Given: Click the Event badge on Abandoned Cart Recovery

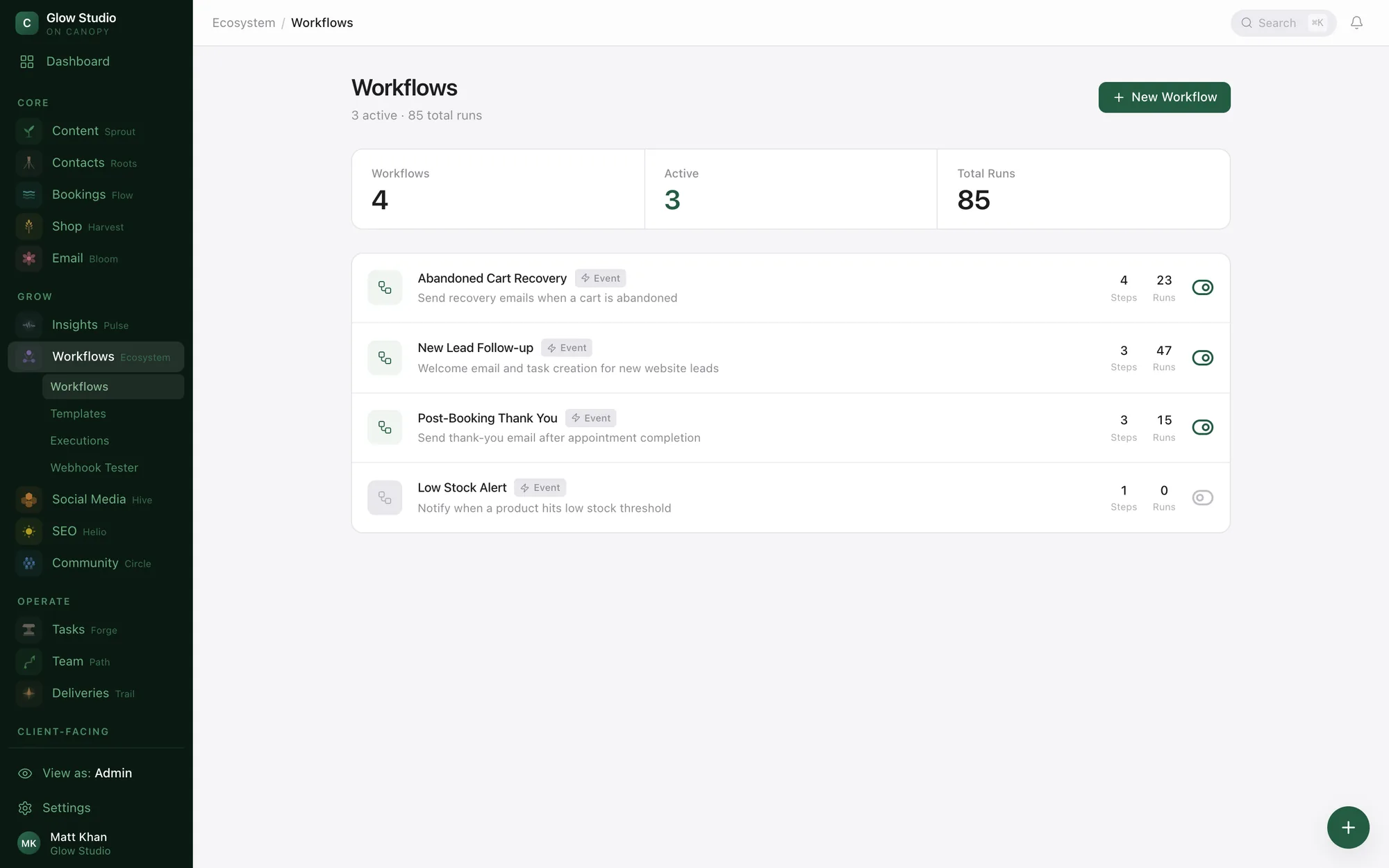Looking at the screenshot, I should tap(600, 278).
